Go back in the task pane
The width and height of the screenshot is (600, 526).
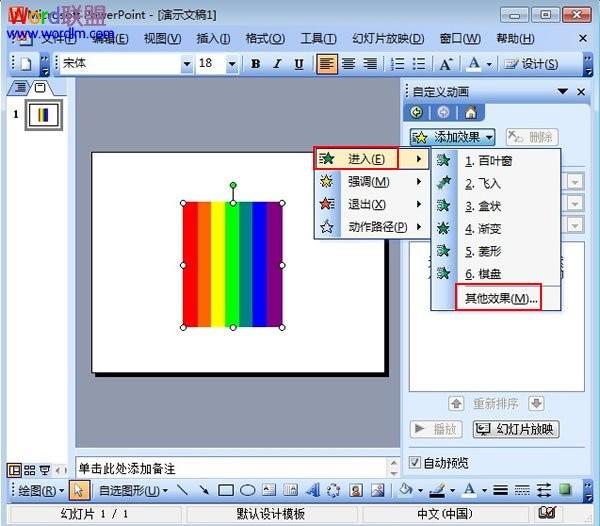click(416, 112)
